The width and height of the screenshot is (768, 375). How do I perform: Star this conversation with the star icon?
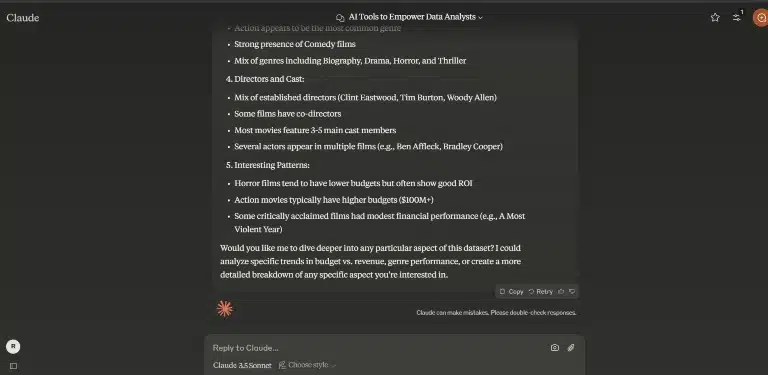(715, 18)
